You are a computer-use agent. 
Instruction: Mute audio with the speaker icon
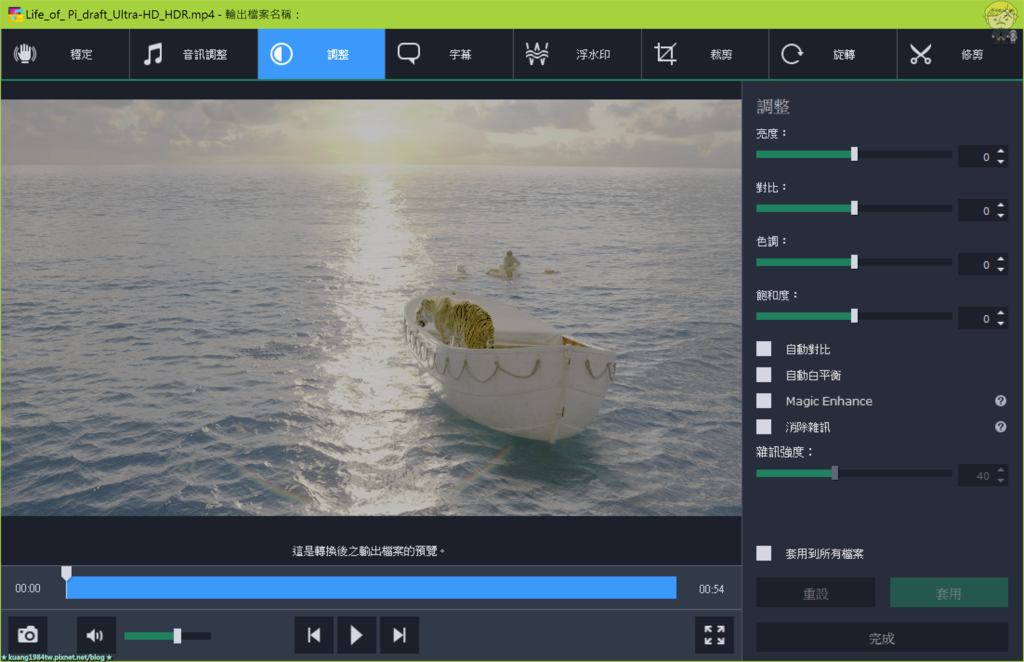(95, 635)
